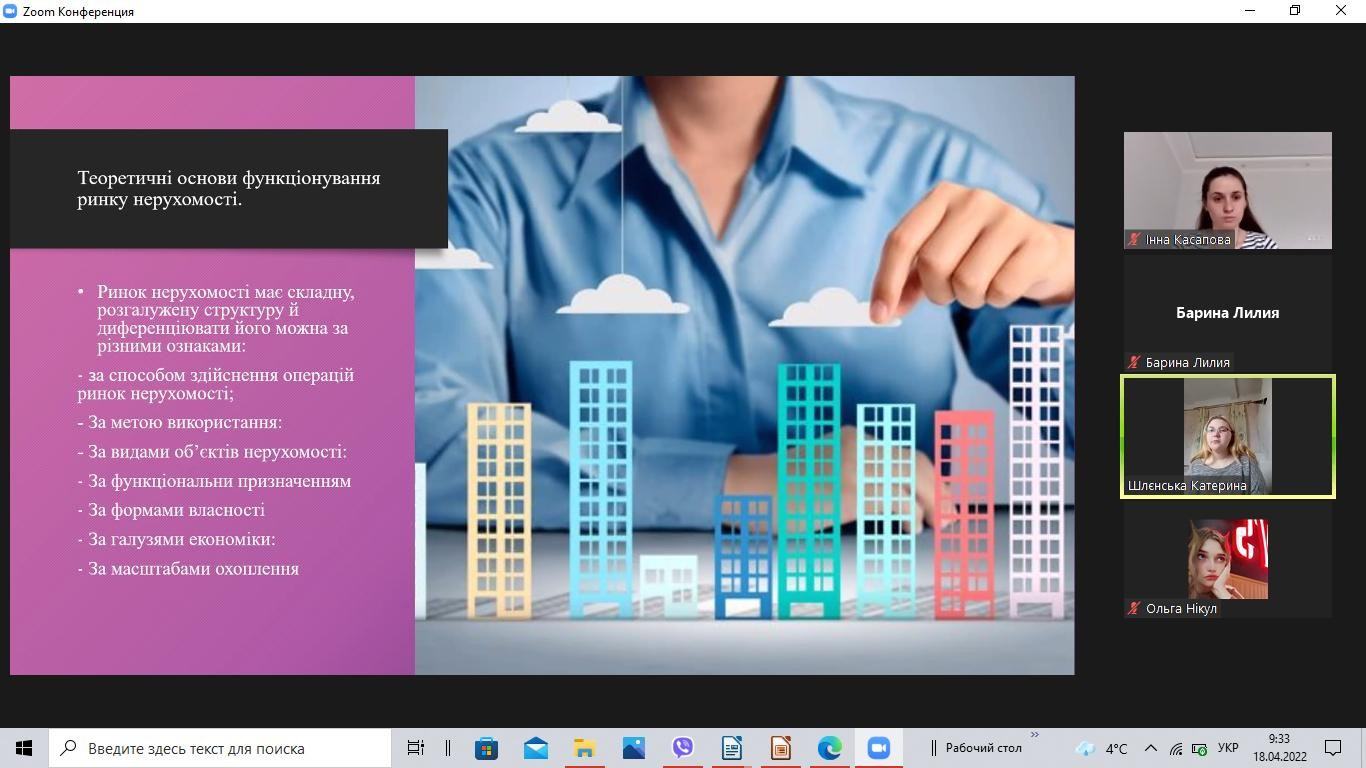Click muted mic icon beside Ольга Нікул
This screenshot has width=1366, height=768.
pos(1134,608)
